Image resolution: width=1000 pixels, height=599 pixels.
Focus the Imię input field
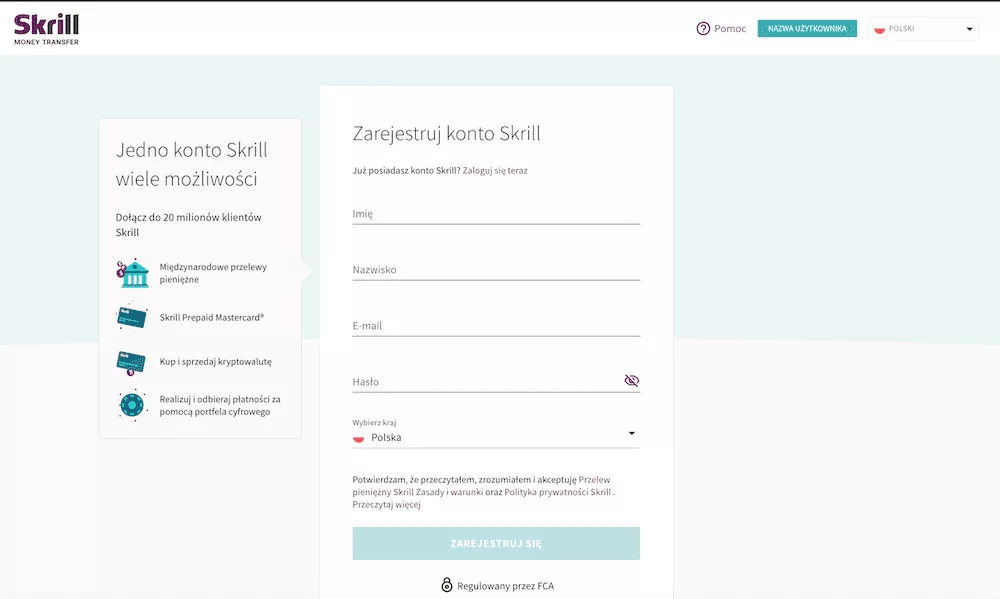click(x=495, y=214)
